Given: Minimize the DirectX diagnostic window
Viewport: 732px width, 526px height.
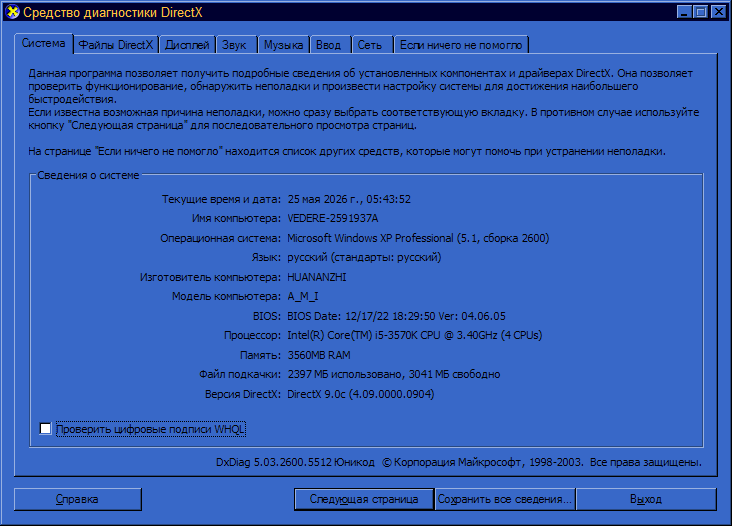Looking at the screenshot, I should pyautogui.click(x=684, y=12).
